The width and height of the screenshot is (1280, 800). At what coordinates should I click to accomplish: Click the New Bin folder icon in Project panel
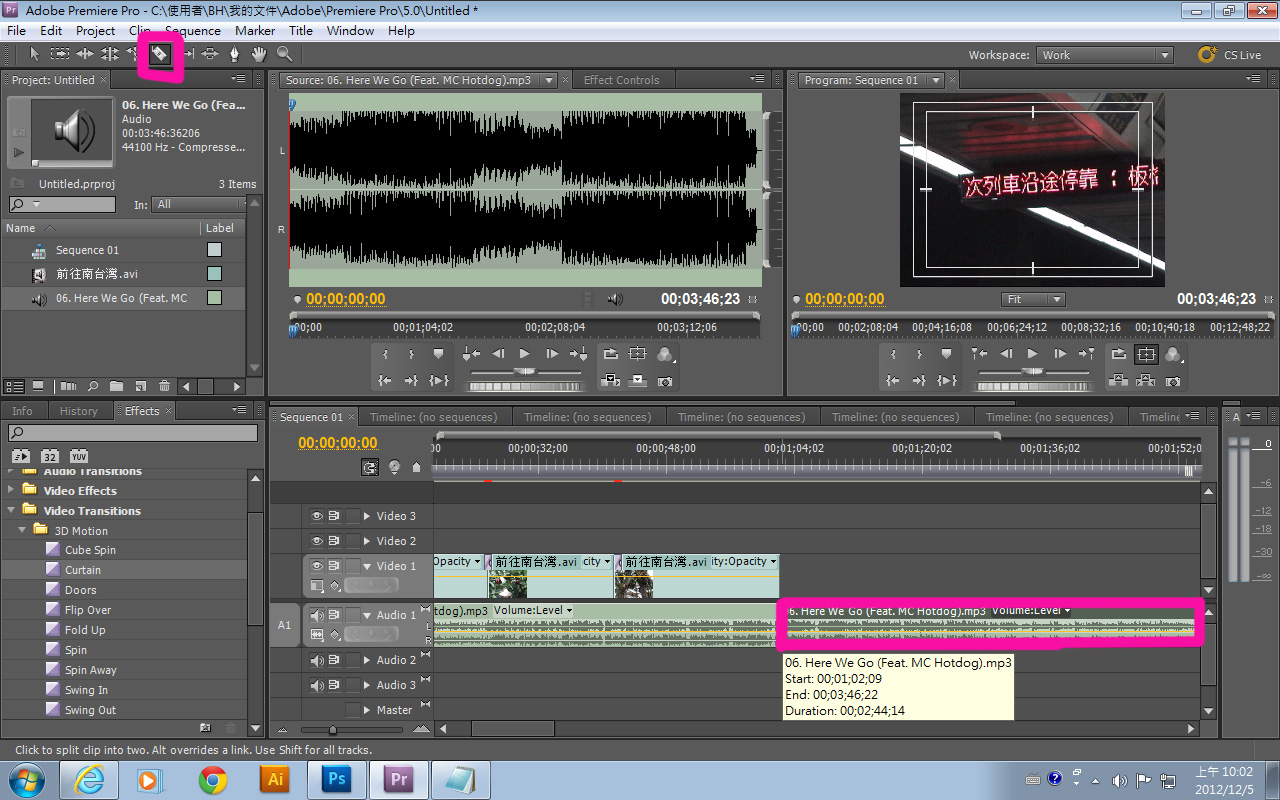point(116,386)
